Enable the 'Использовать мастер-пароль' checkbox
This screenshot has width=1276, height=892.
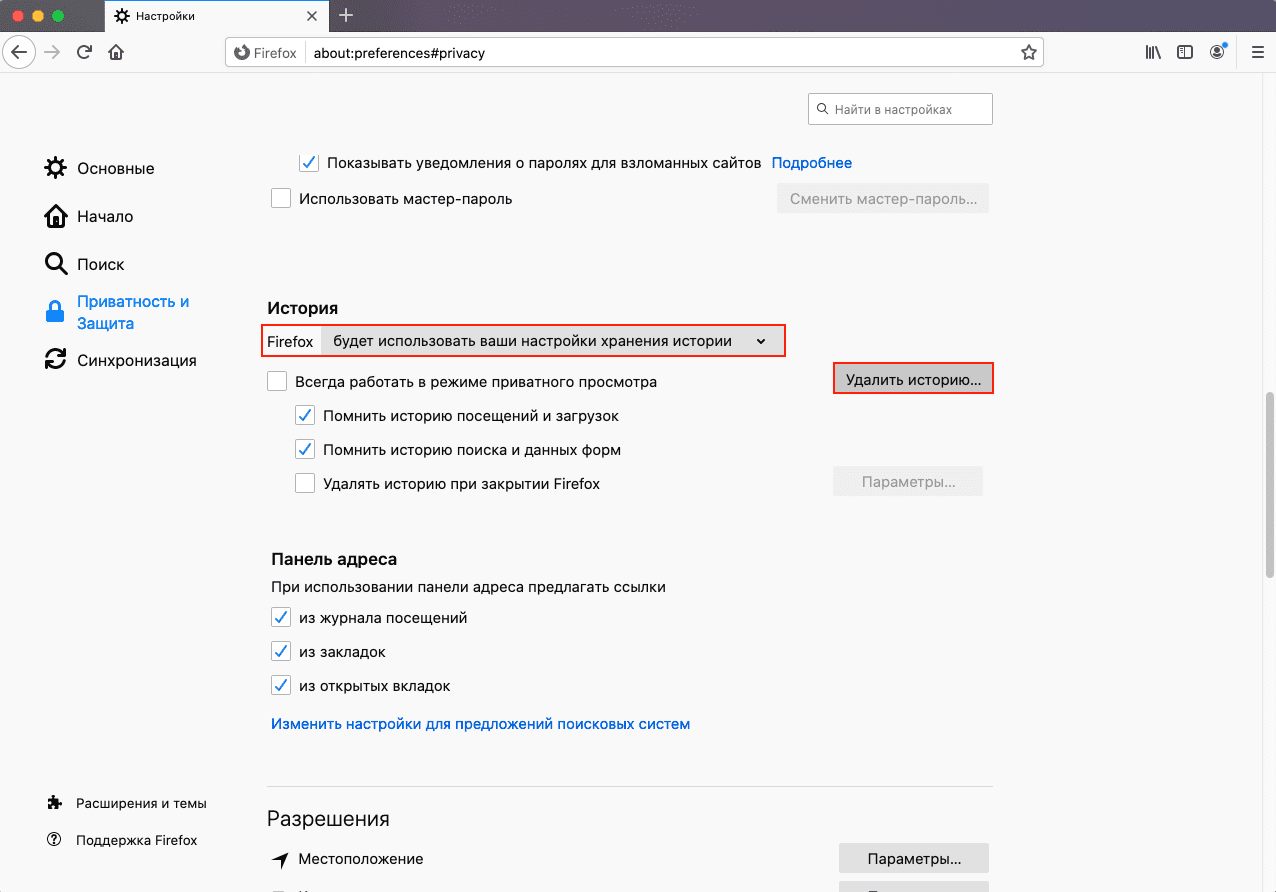[x=281, y=199]
